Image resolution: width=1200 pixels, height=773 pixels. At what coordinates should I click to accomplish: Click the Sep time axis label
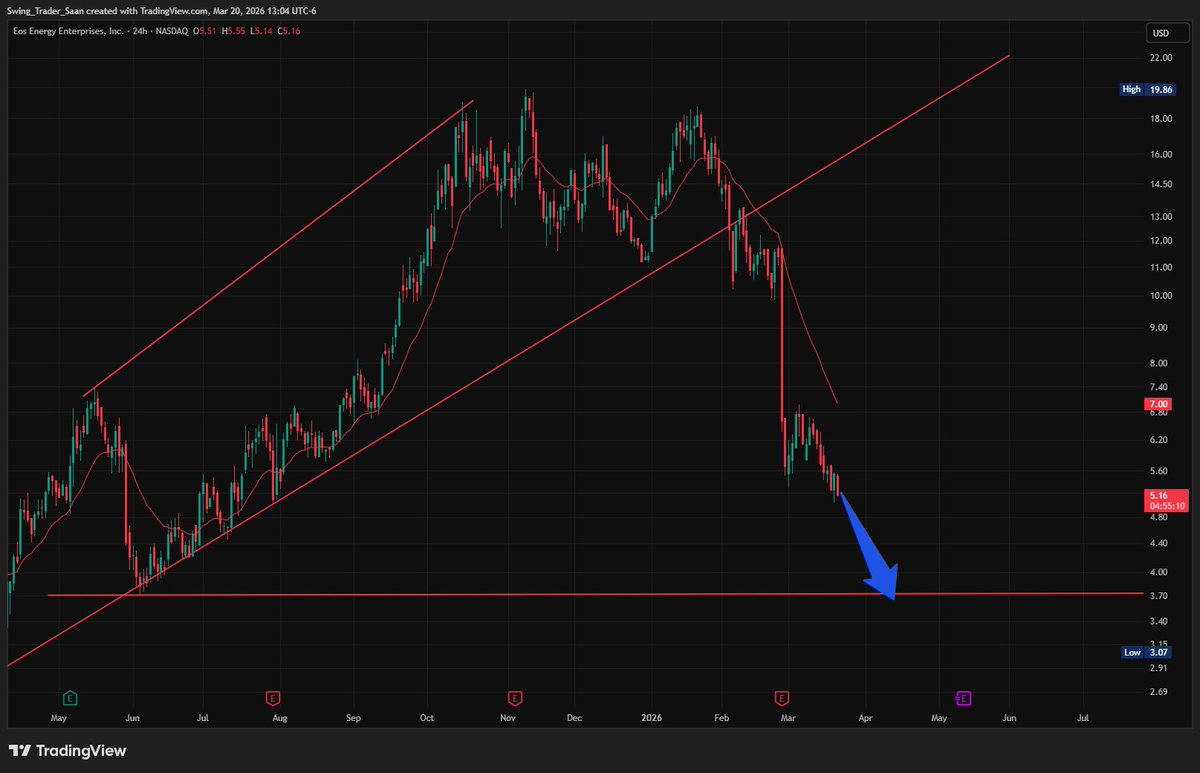point(353,718)
